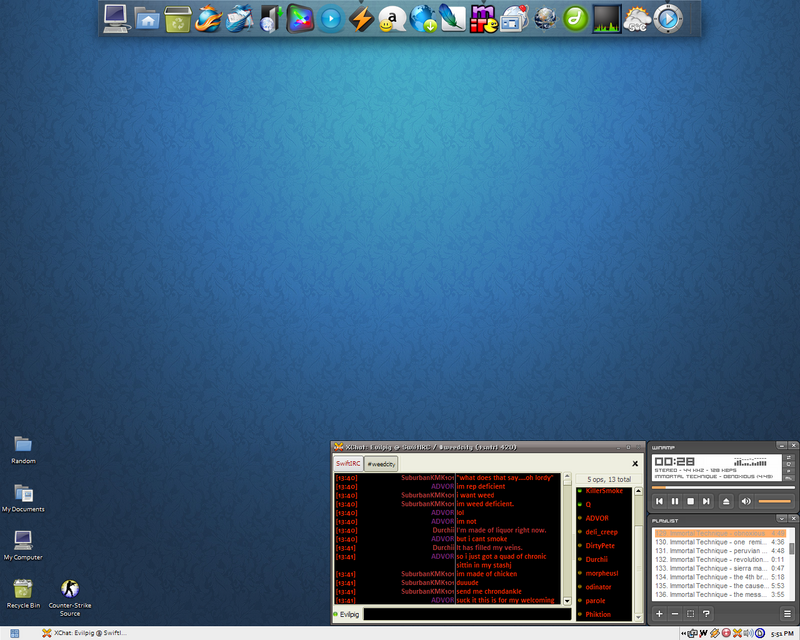Mute Winamp with the speaker icon
This screenshot has height=640, width=800.
[747, 500]
